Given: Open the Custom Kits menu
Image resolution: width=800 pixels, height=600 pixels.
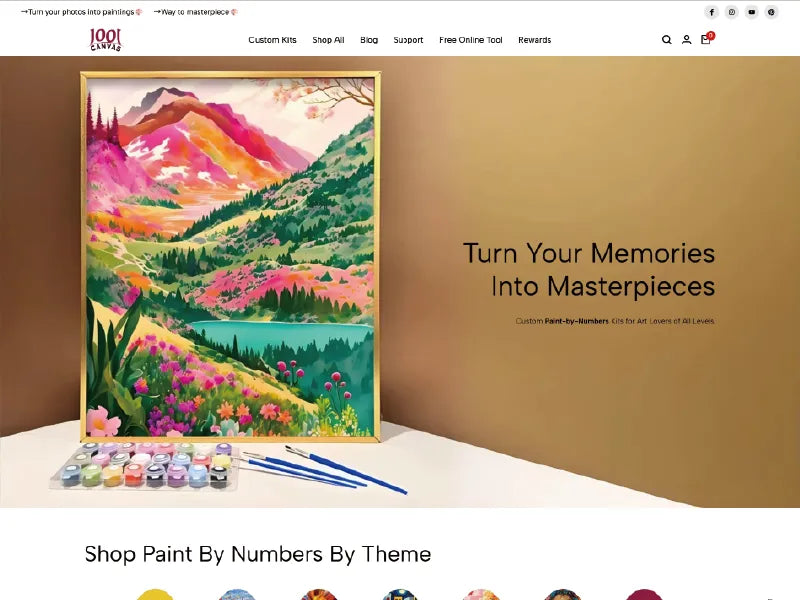Looking at the screenshot, I should click(272, 40).
